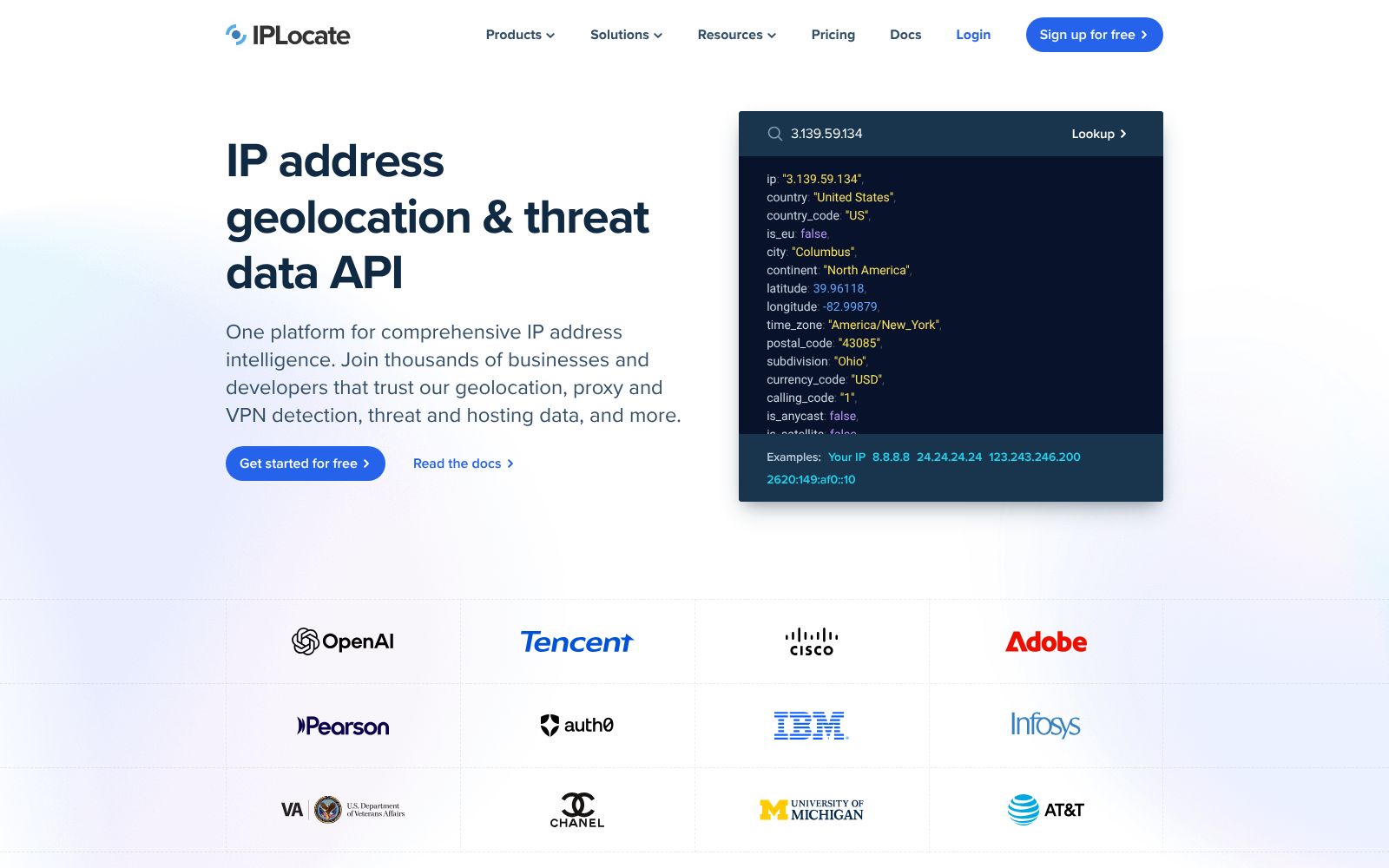Select the University of Michigan logo

[811, 809]
